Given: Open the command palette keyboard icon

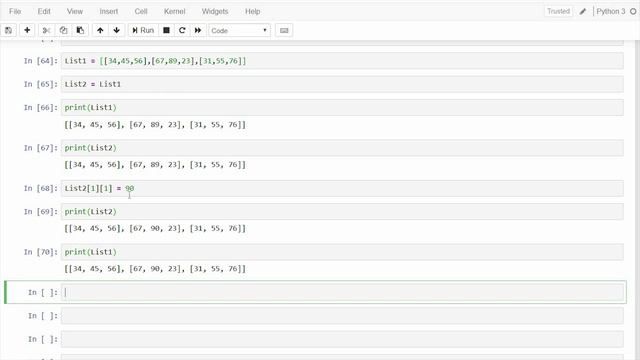Looking at the screenshot, I should tap(284, 31).
